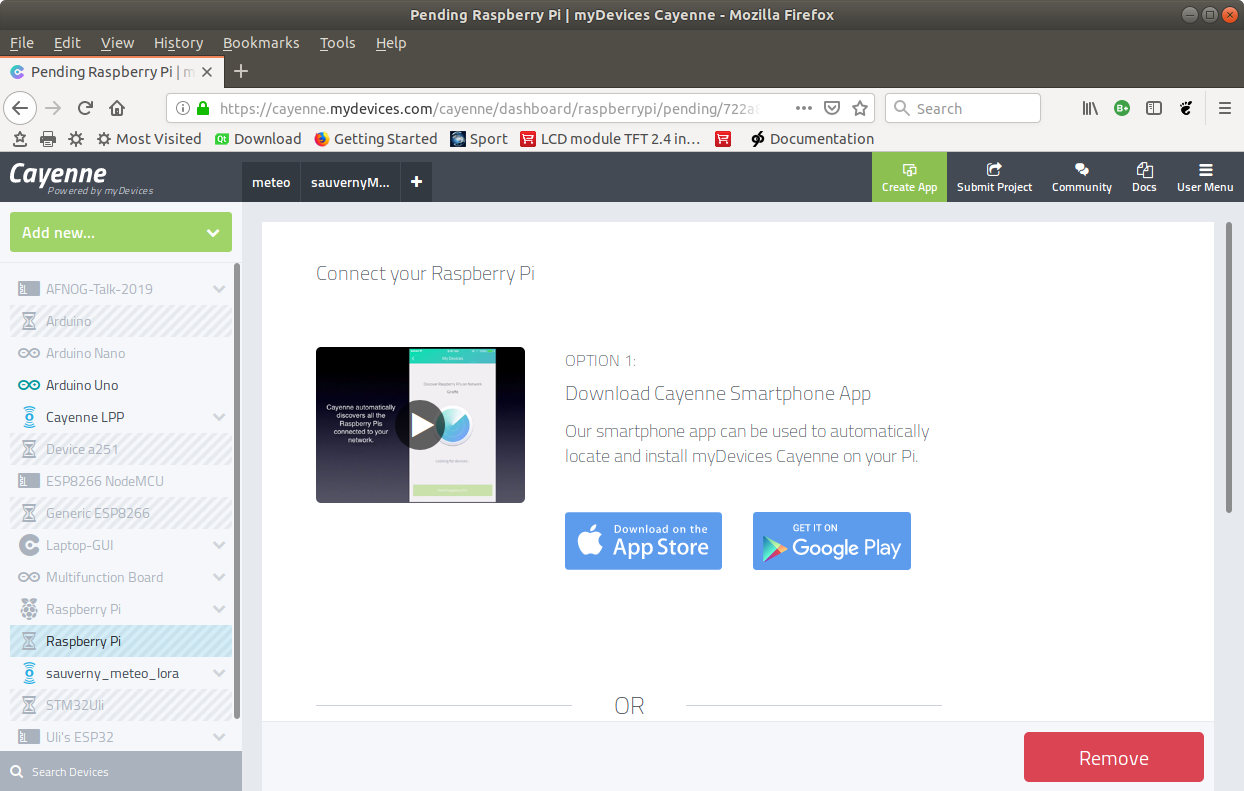
Task: Click the green padlock site security icon
Action: click(x=204, y=108)
